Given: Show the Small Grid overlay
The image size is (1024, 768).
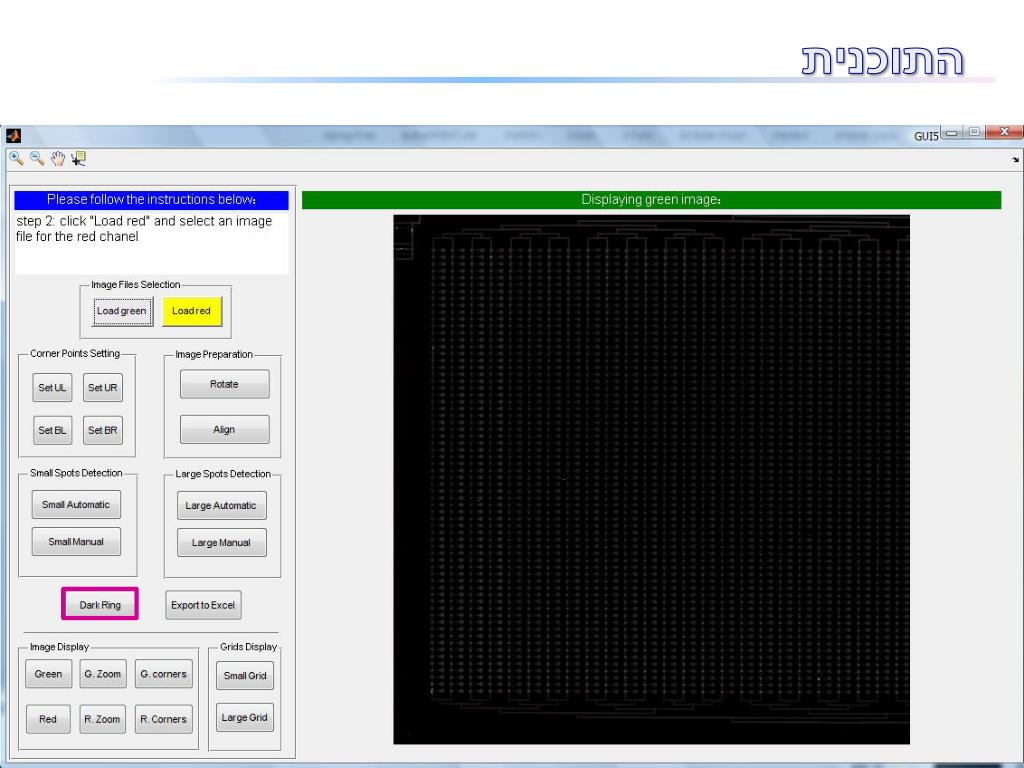Looking at the screenshot, I should pos(245,676).
